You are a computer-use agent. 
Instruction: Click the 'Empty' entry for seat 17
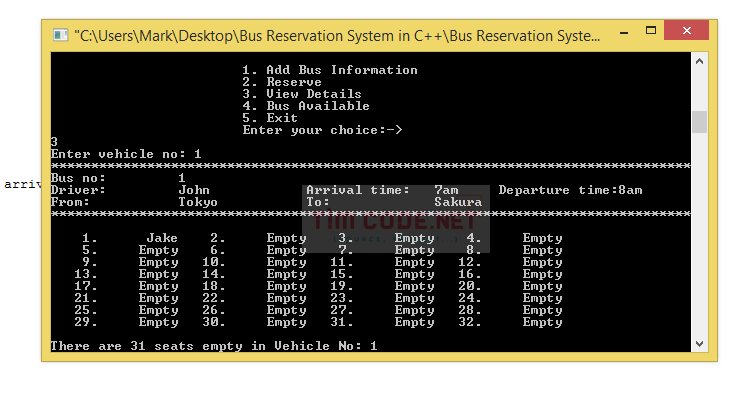tap(158, 286)
